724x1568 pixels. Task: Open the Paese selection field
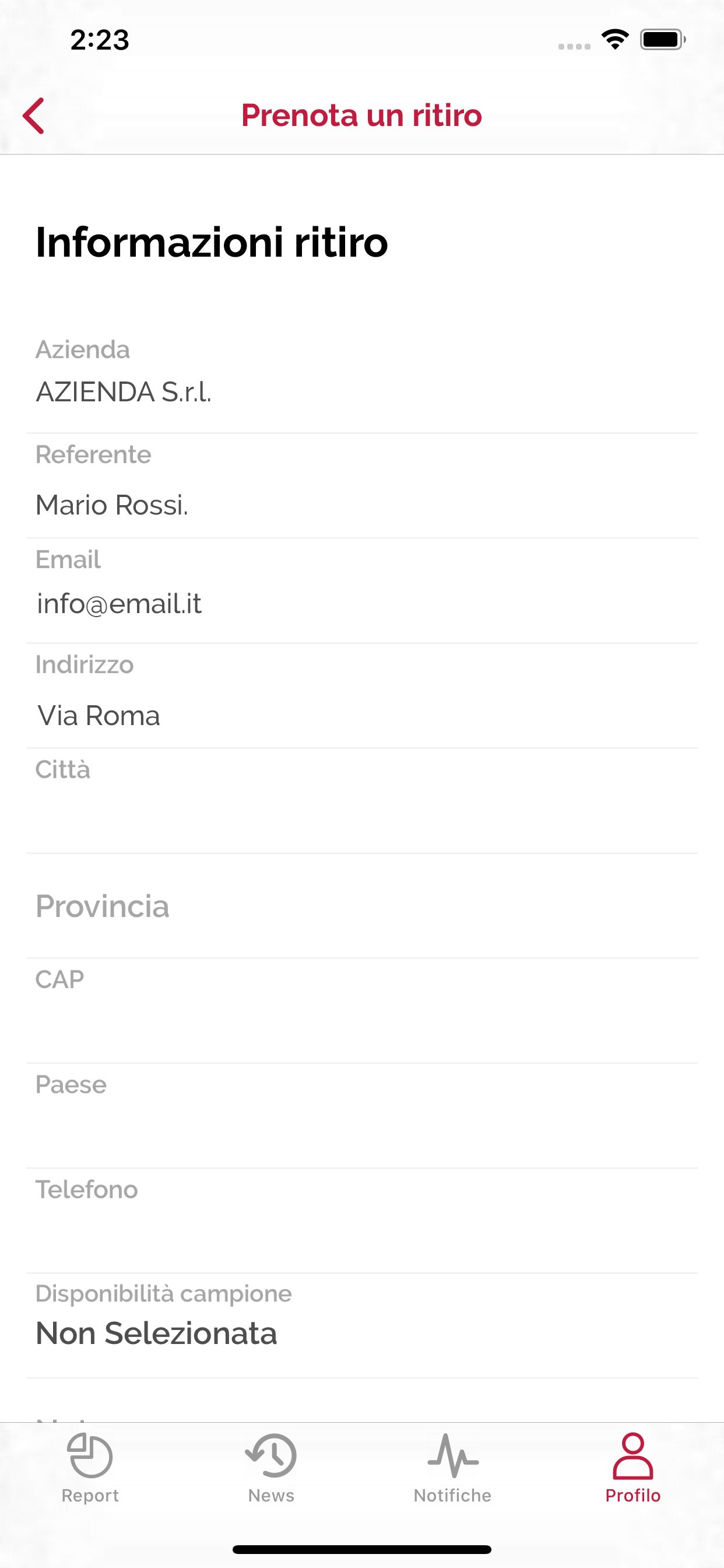(362, 1116)
